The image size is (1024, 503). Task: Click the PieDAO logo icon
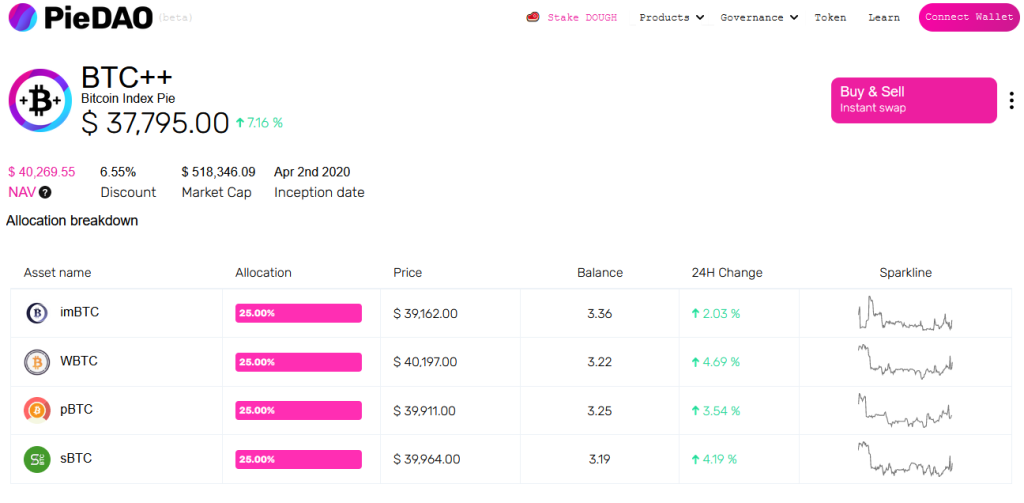click(x=23, y=18)
